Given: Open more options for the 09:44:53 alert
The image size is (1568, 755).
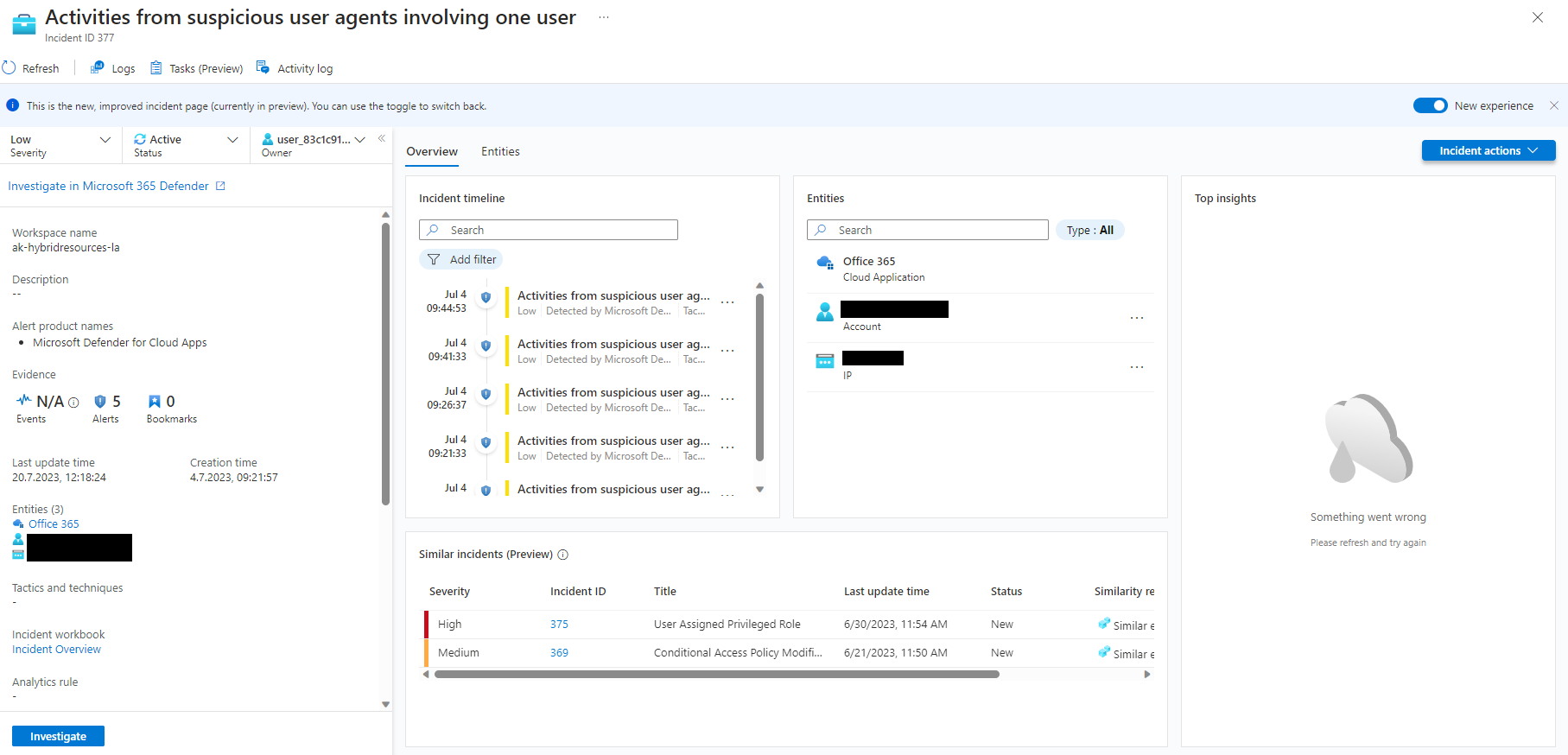Looking at the screenshot, I should pyautogui.click(x=727, y=302).
